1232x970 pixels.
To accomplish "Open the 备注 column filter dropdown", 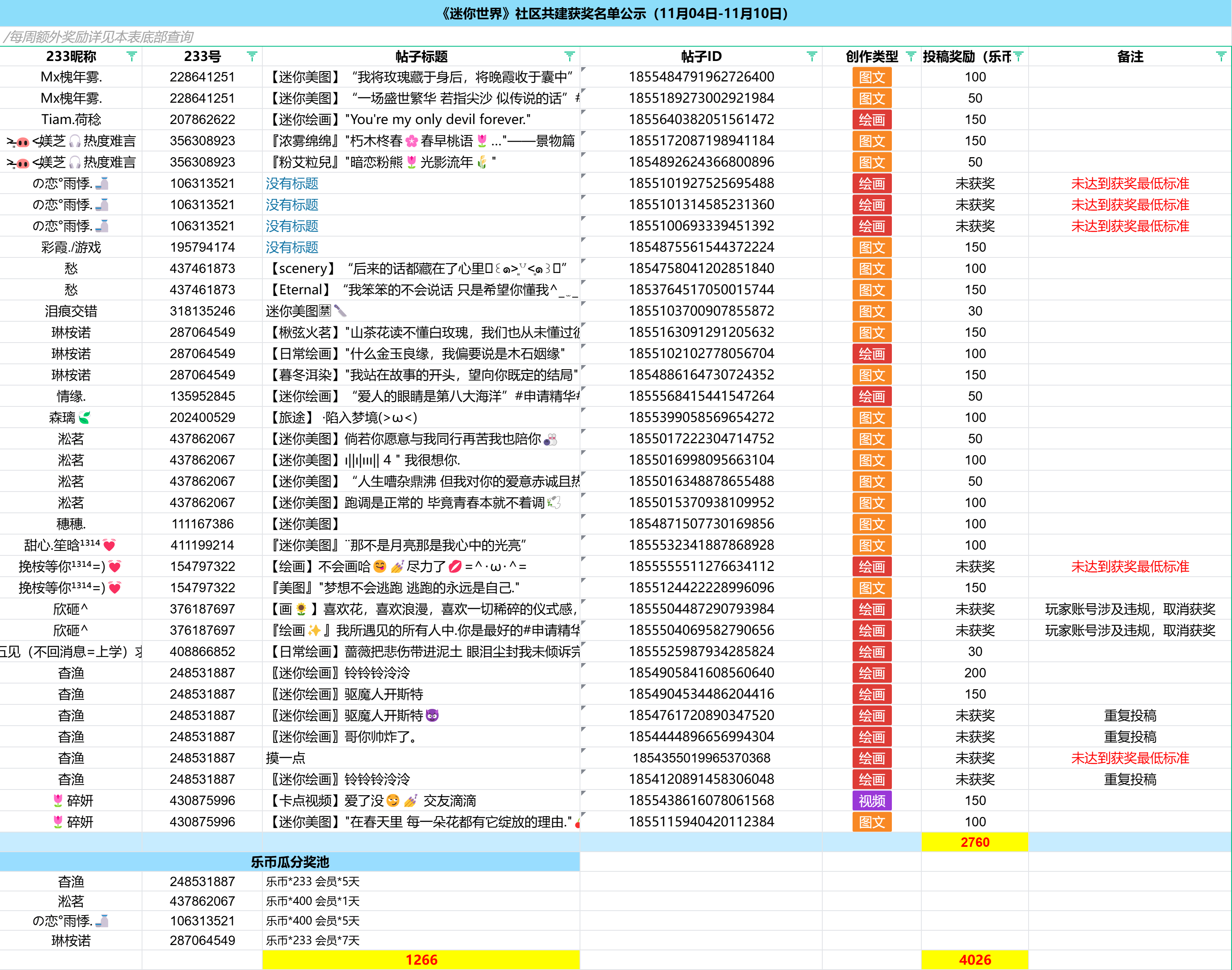I will point(1221,56).
